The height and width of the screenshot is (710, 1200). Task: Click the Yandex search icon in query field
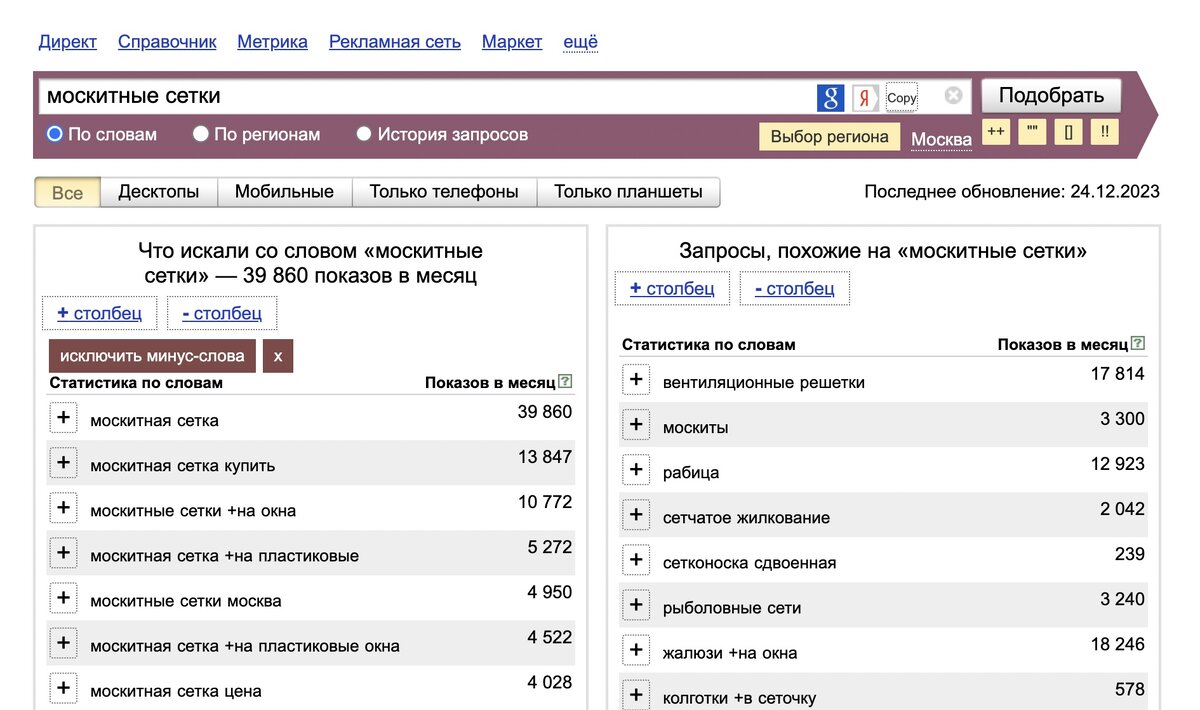tap(865, 97)
